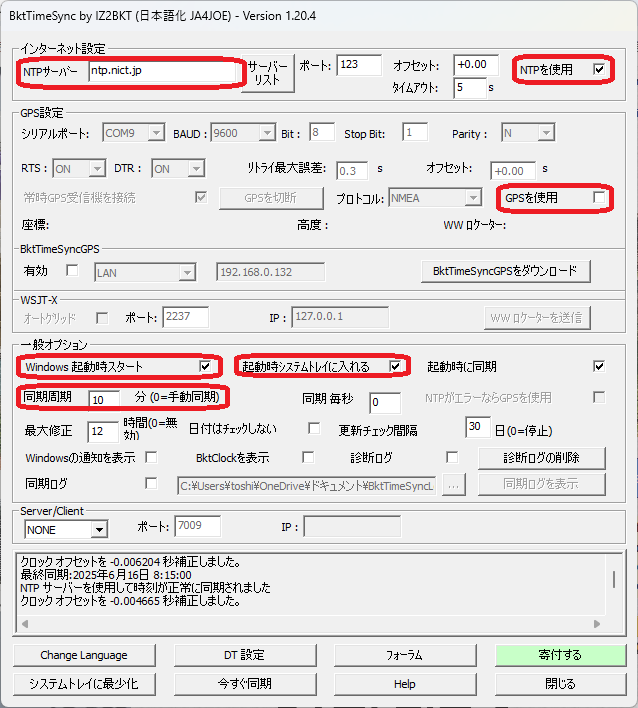Click the NTPサーバー ntp.nict.jp field

coord(162,71)
